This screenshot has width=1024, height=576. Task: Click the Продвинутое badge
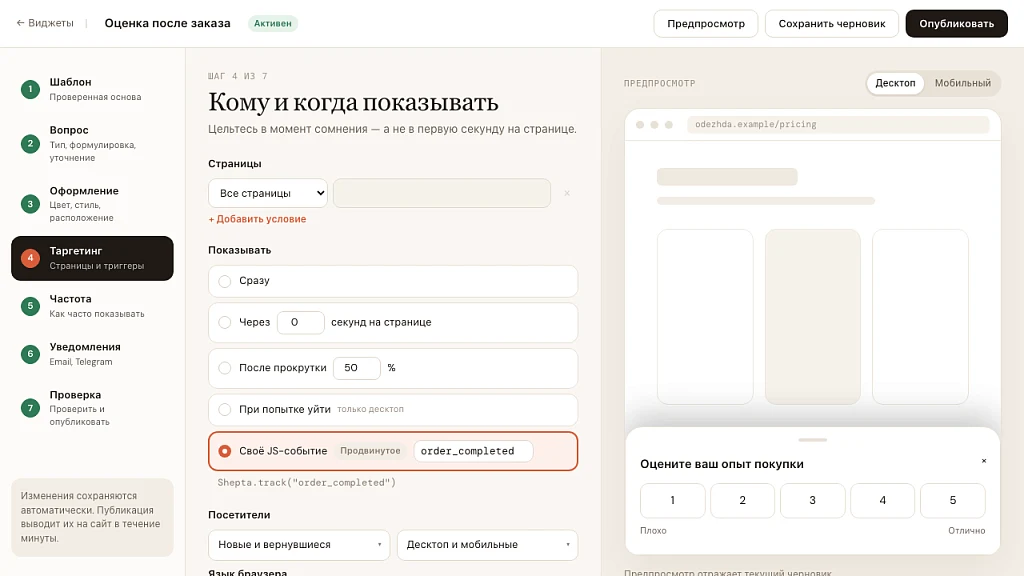pos(370,451)
